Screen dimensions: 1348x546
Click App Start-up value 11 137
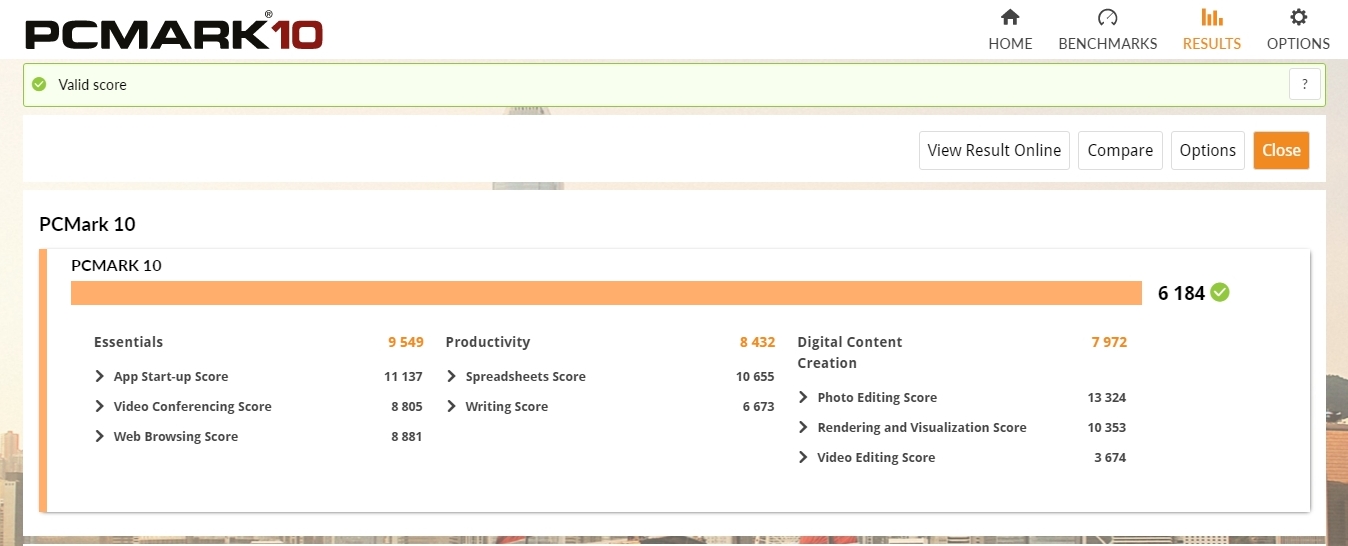(x=403, y=377)
